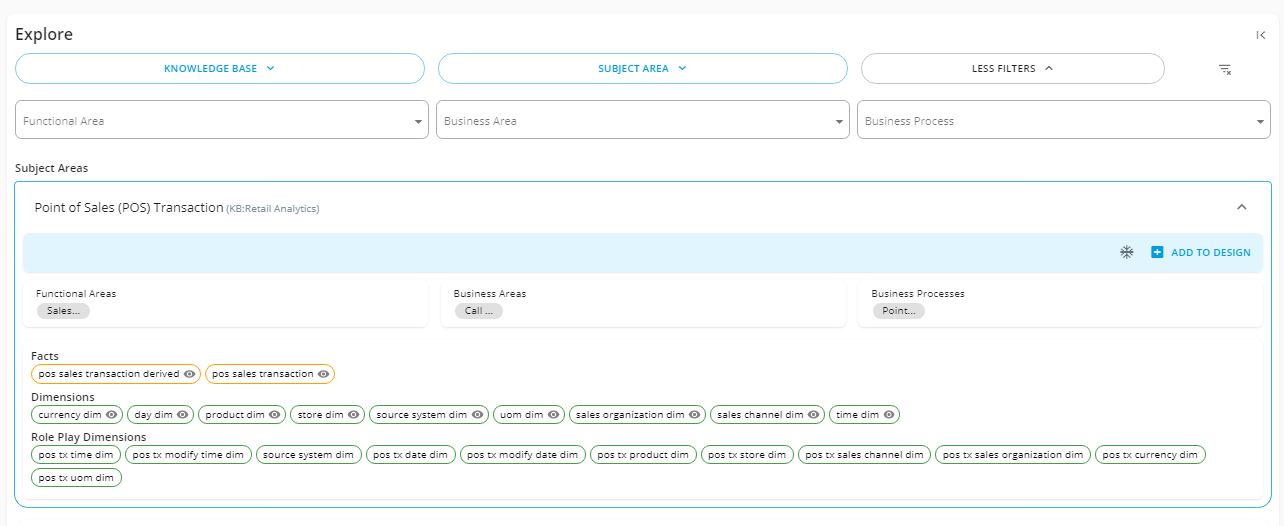Open the Subject Area dropdown
The image size is (1284, 526).
[x=643, y=69]
